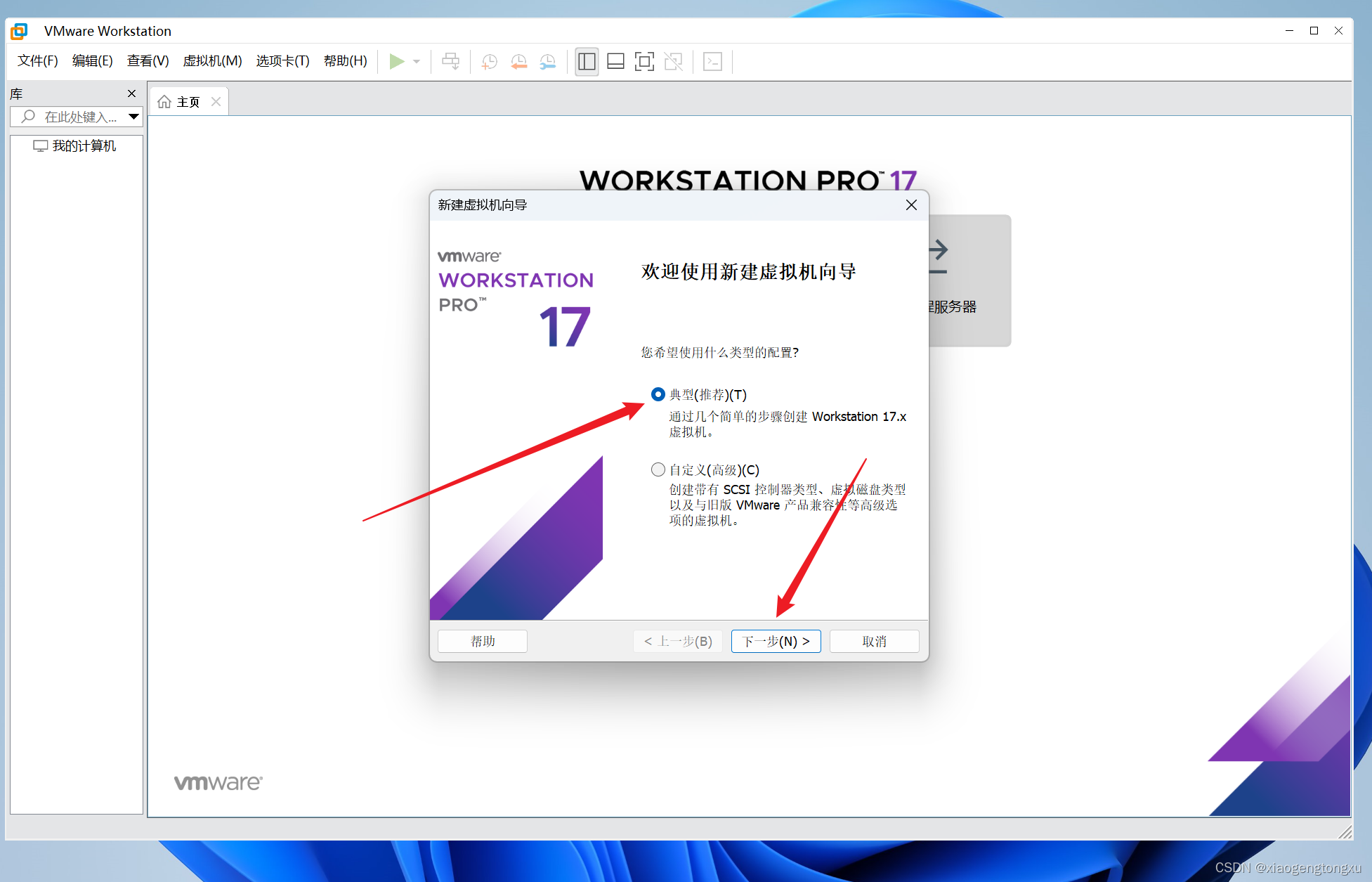
Task: Click the green power-on play icon
Action: tap(397, 61)
